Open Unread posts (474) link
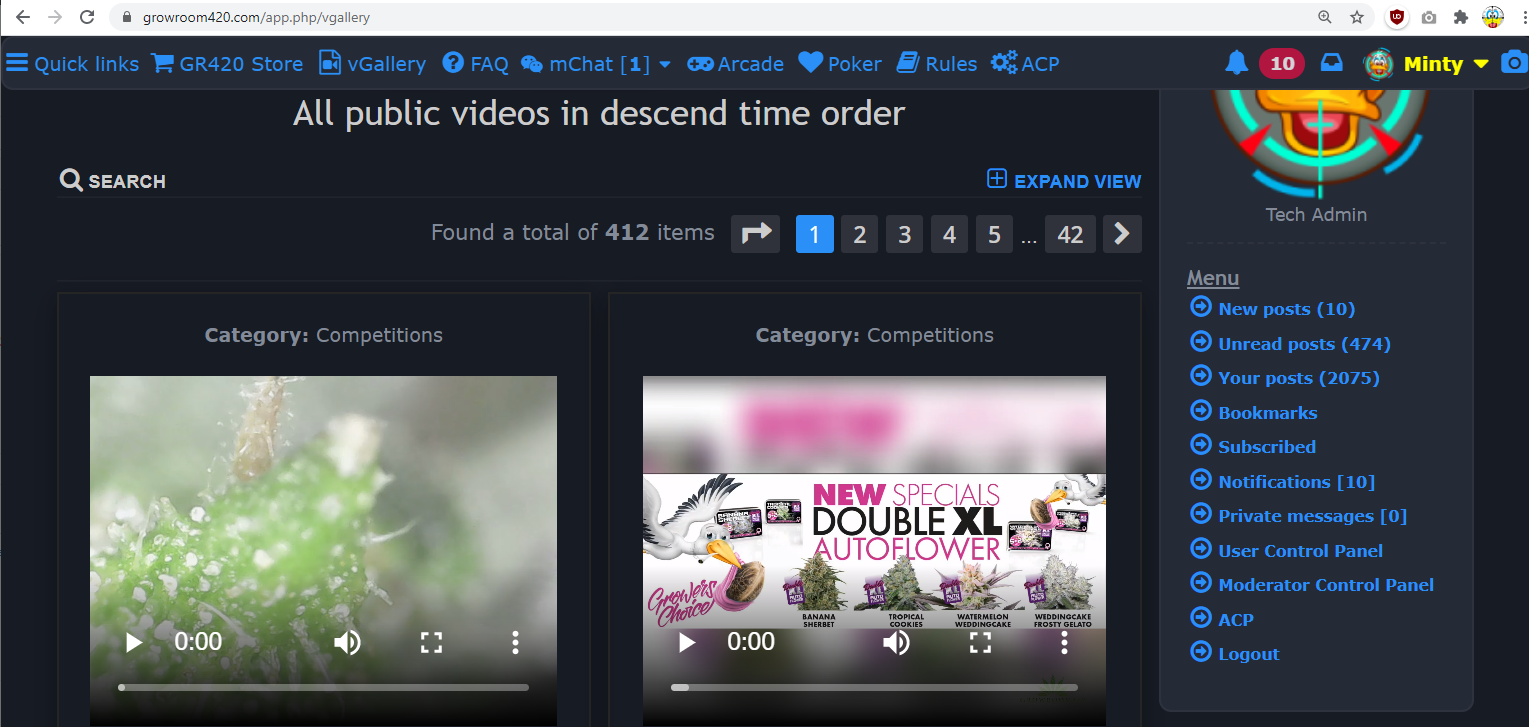Viewport: 1529px width, 727px height. pyautogui.click(x=1304, y=344)
